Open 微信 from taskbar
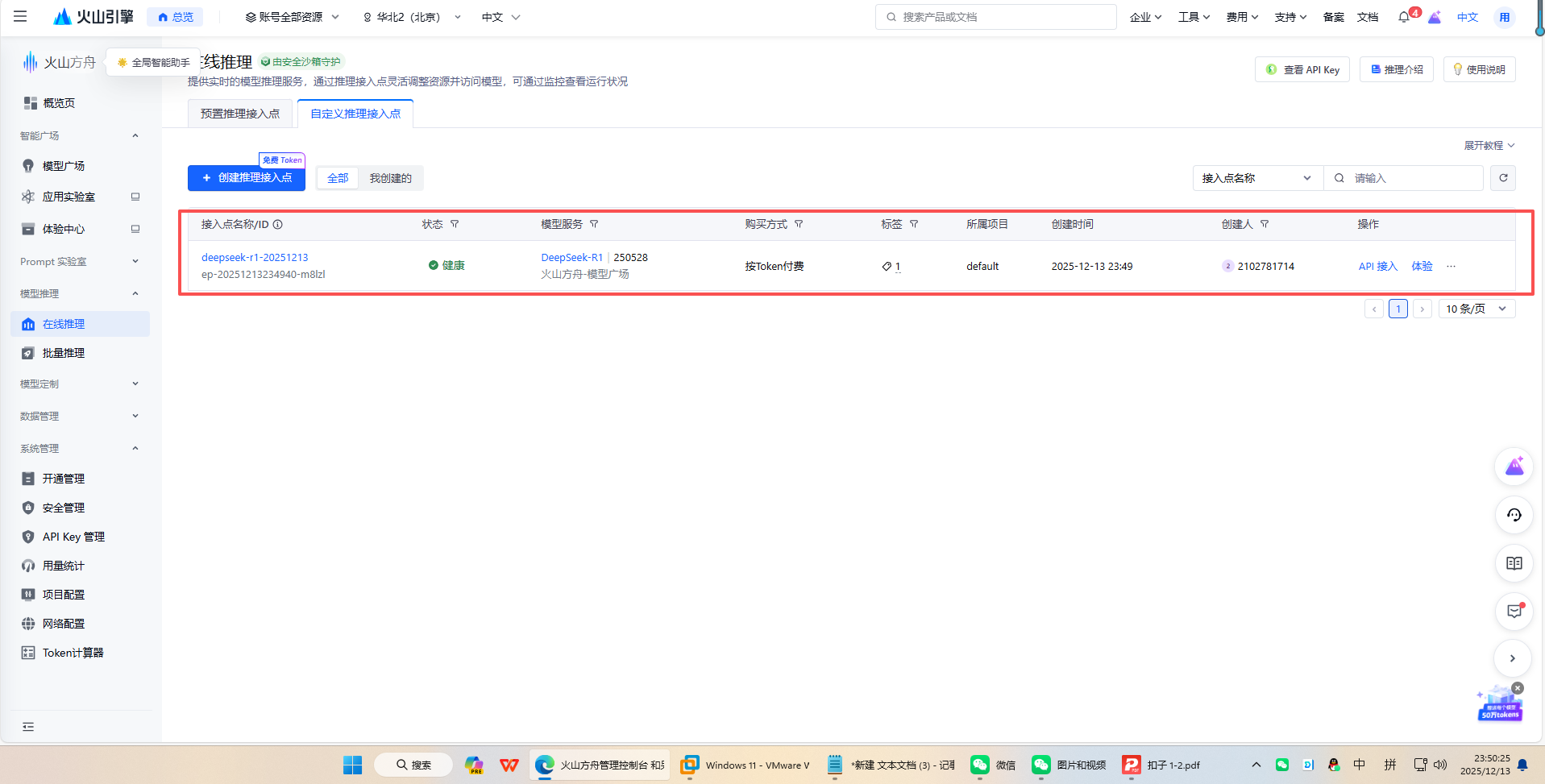Image resolution: width=1545 pixels, height=784 pixels. (x=993, y=765)
